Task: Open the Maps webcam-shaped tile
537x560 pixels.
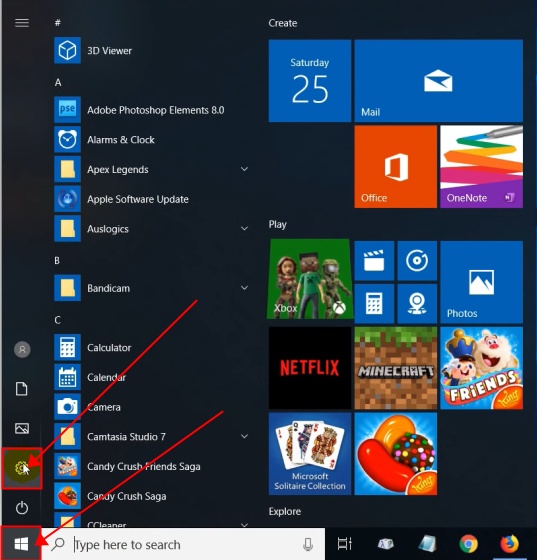Action: 417,304
